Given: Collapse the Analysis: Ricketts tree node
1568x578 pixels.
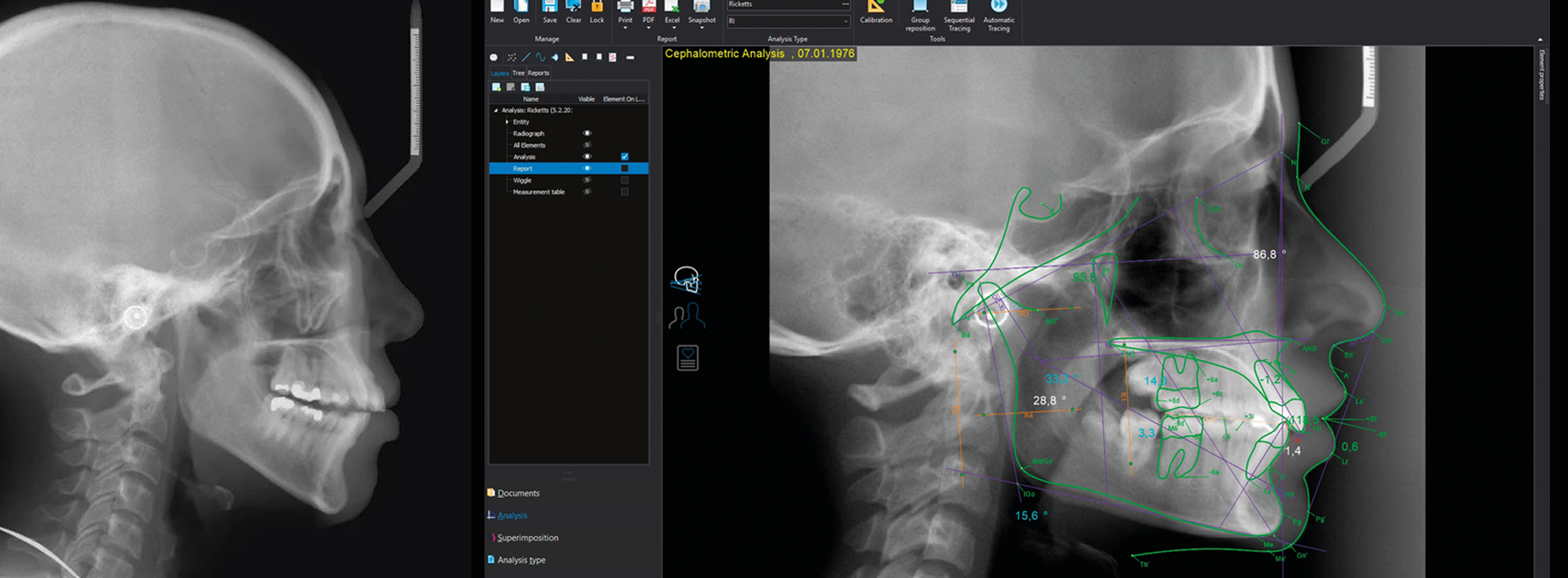Looking at the screenshot, I should [x=496, y=110].
